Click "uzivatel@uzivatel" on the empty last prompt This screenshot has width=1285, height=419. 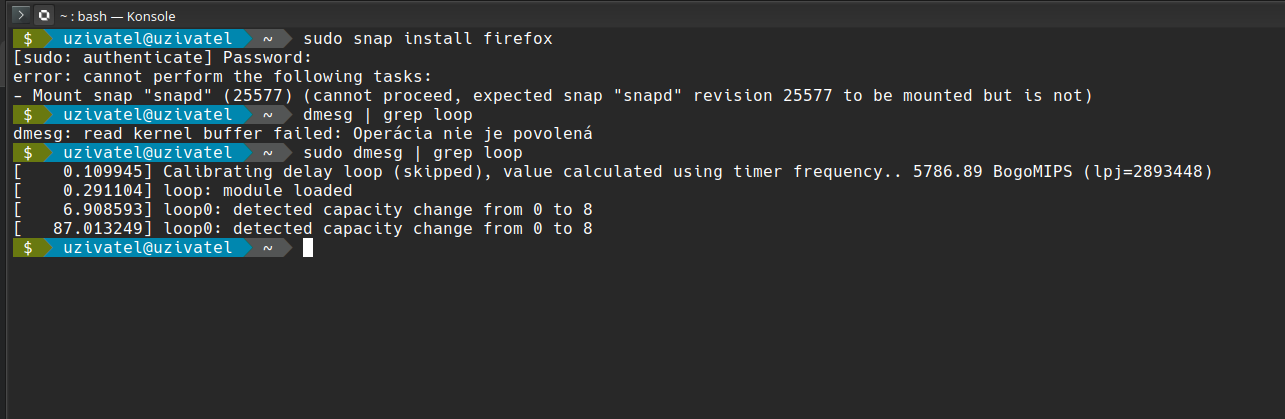coord(147,248)
